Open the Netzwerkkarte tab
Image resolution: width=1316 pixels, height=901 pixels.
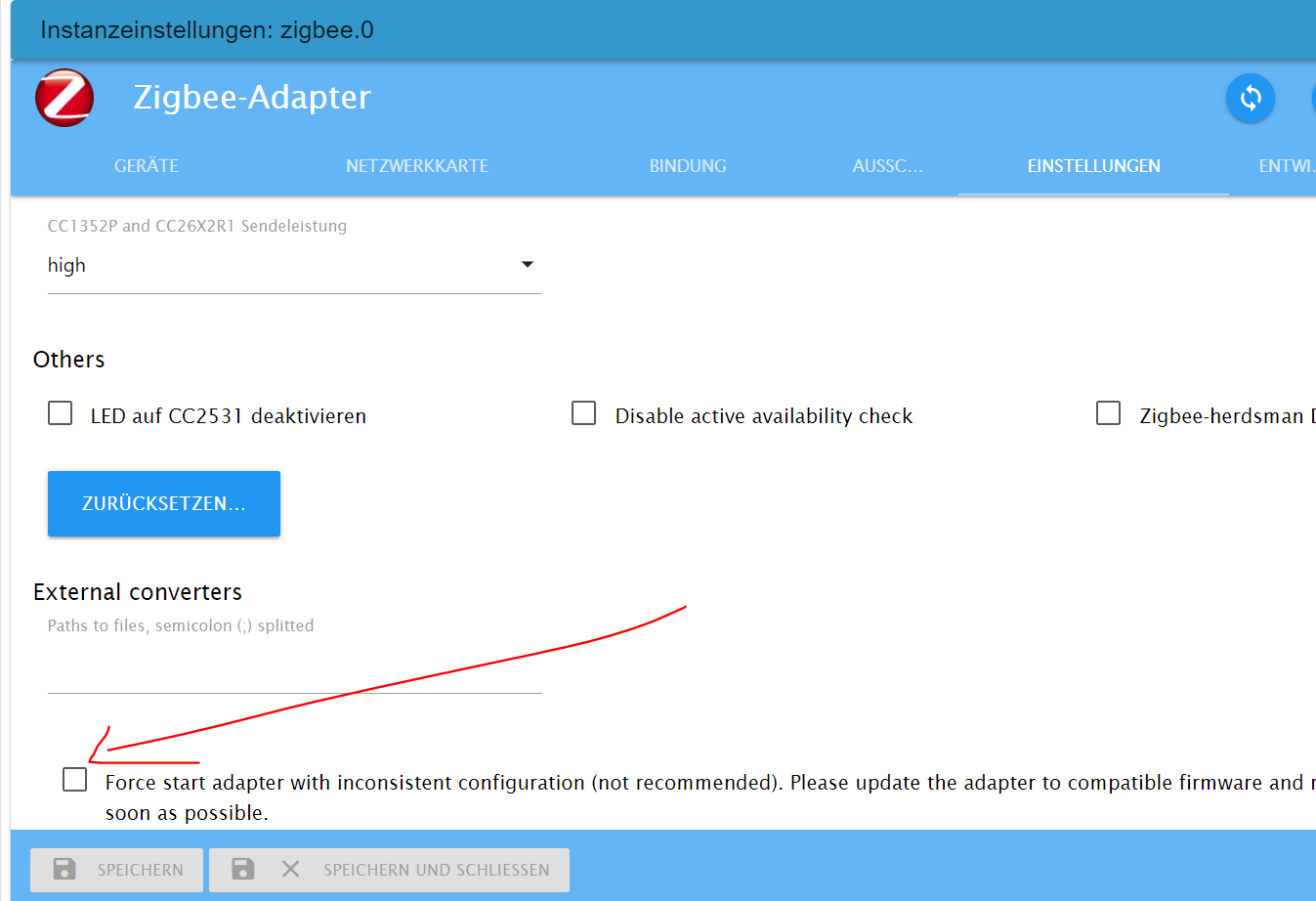[417, 166]
